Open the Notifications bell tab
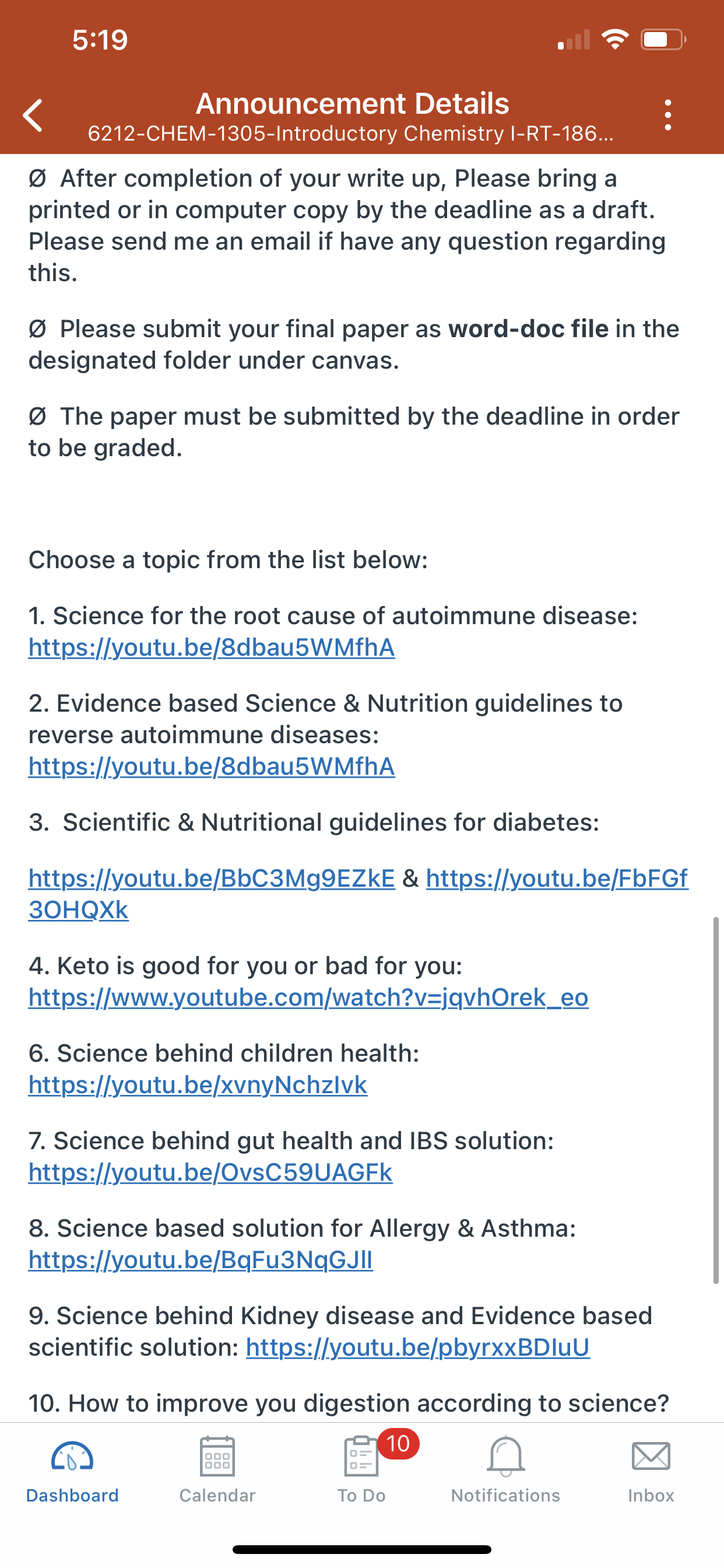This screenshot has height=1568, width=724. click(x=505, y=1471)
